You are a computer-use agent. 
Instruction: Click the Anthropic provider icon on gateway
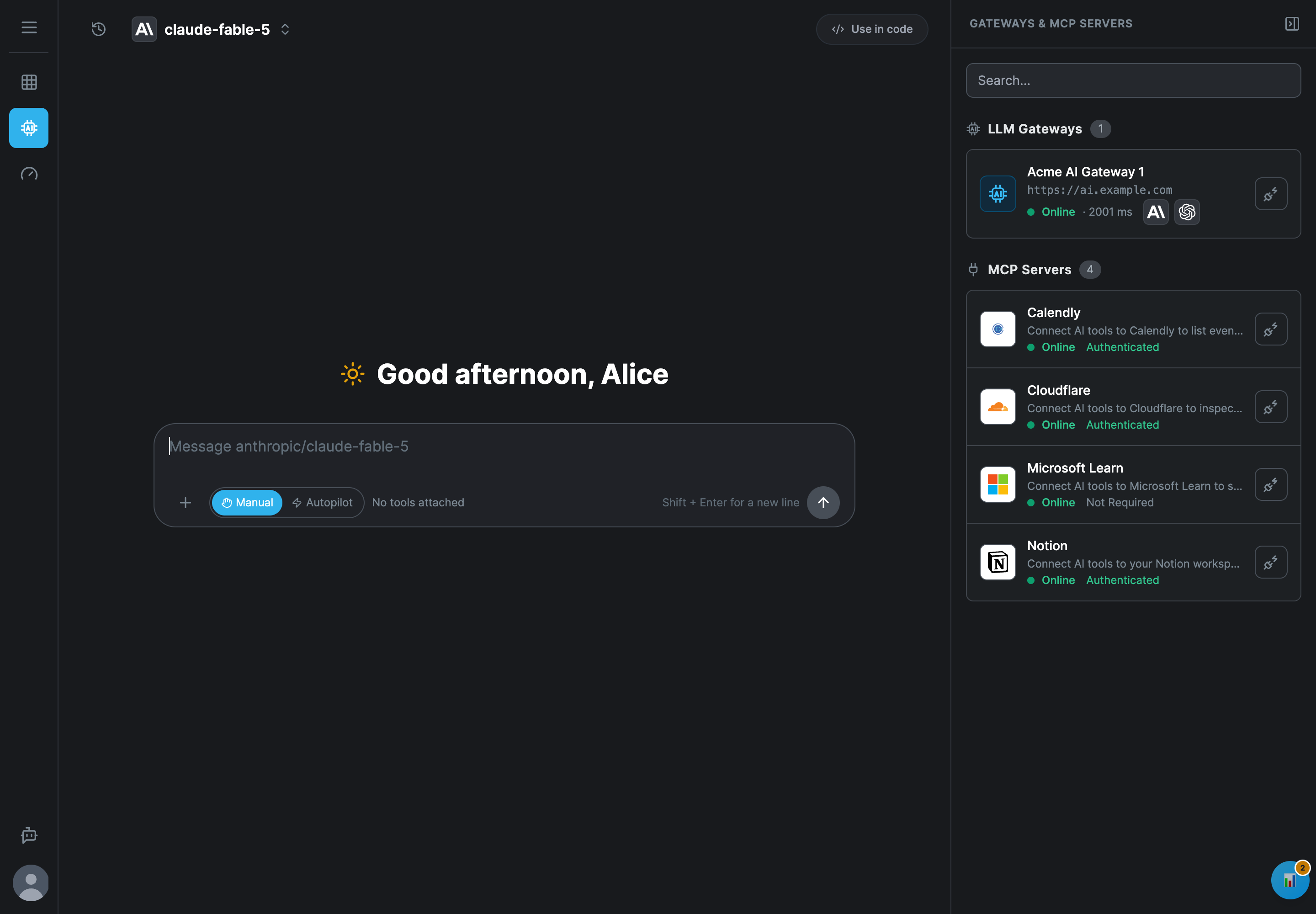tap(1156, 212)
